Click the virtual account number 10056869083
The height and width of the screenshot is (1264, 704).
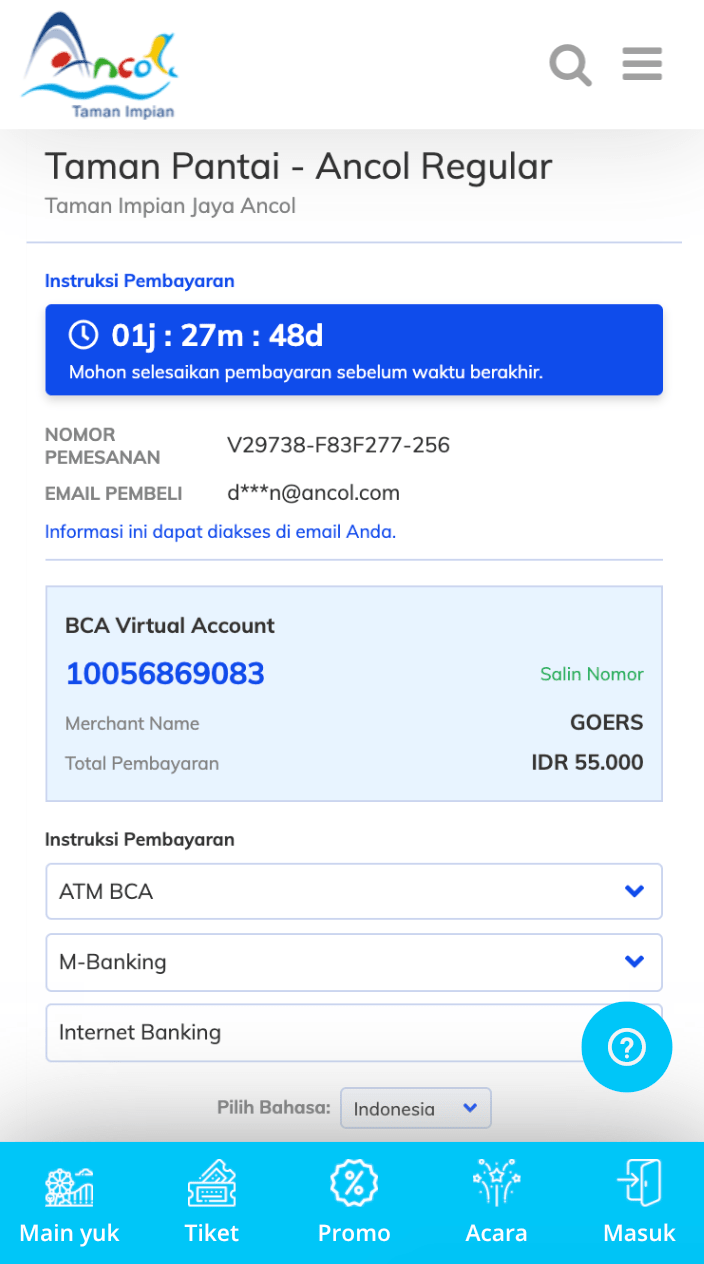[x=165, y=674]
